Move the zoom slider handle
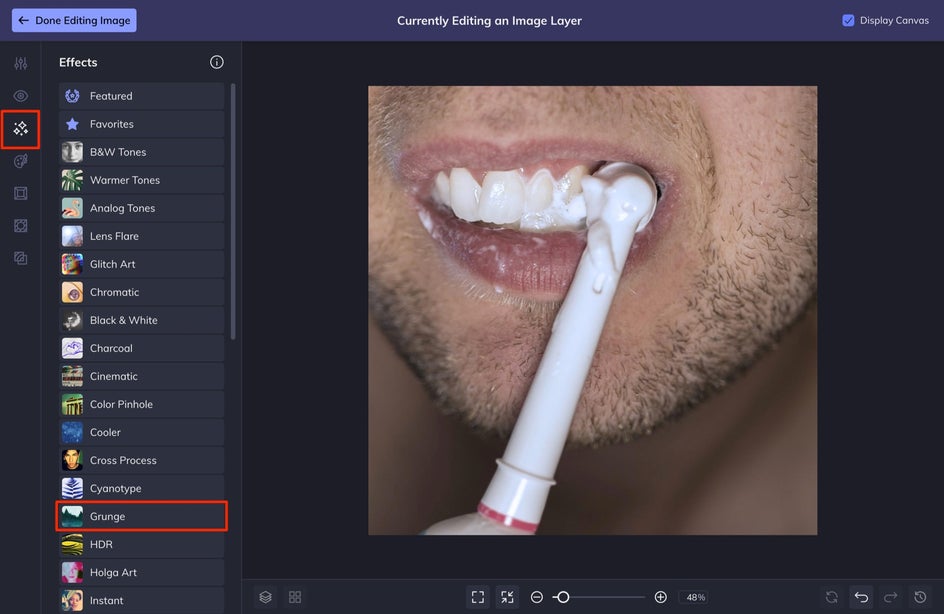Image resolution: width=944 pixels, height=614 pixels. click(563, 597)
